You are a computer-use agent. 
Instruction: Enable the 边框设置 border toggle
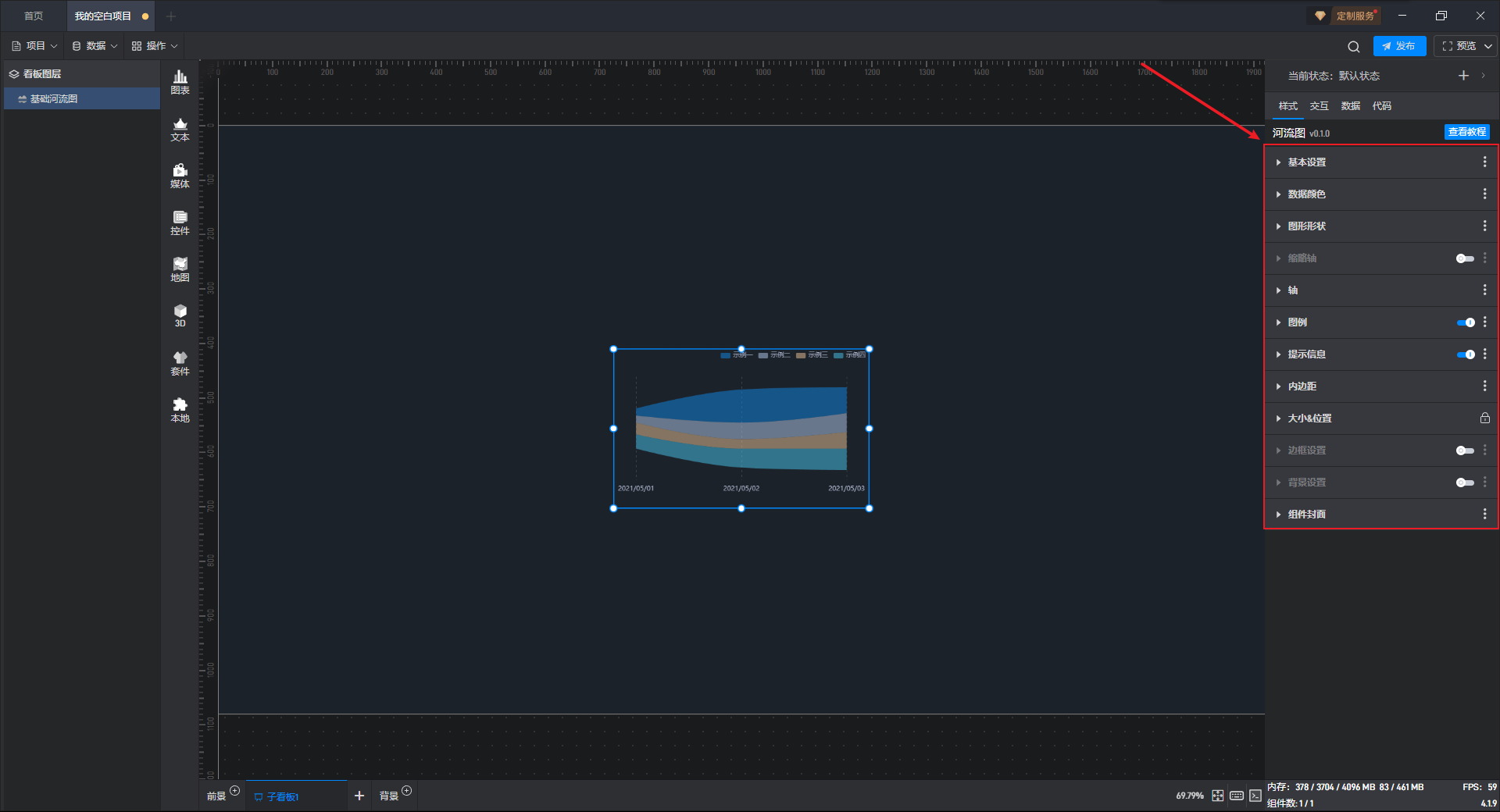(1465, 451)
